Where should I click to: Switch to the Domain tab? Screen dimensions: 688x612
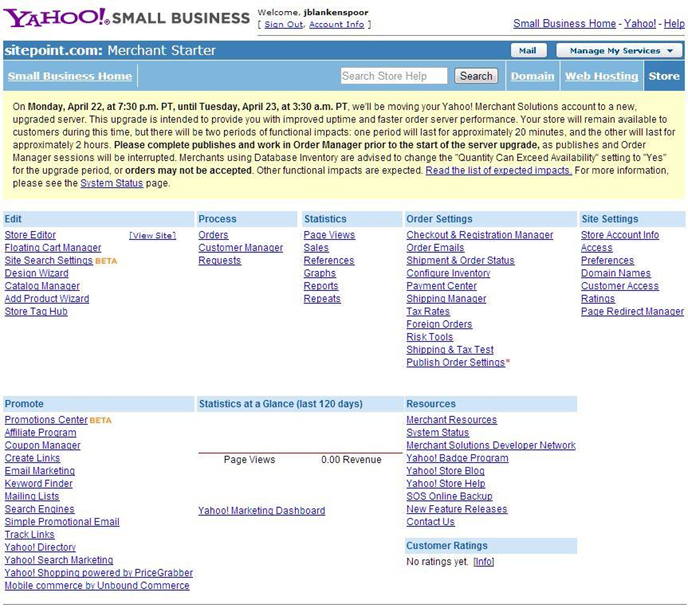(533, 76)
